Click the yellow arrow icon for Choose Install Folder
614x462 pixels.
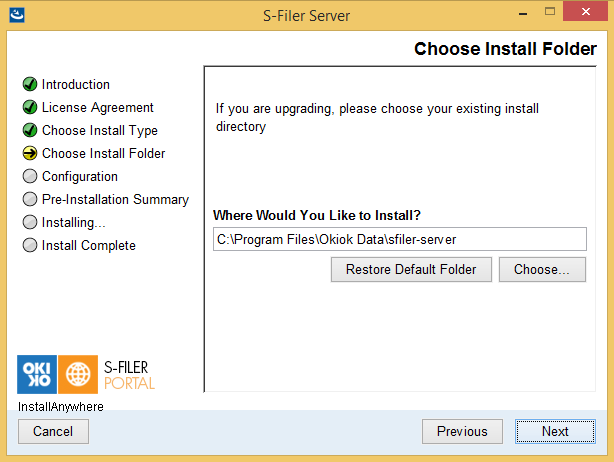point(30,153)
